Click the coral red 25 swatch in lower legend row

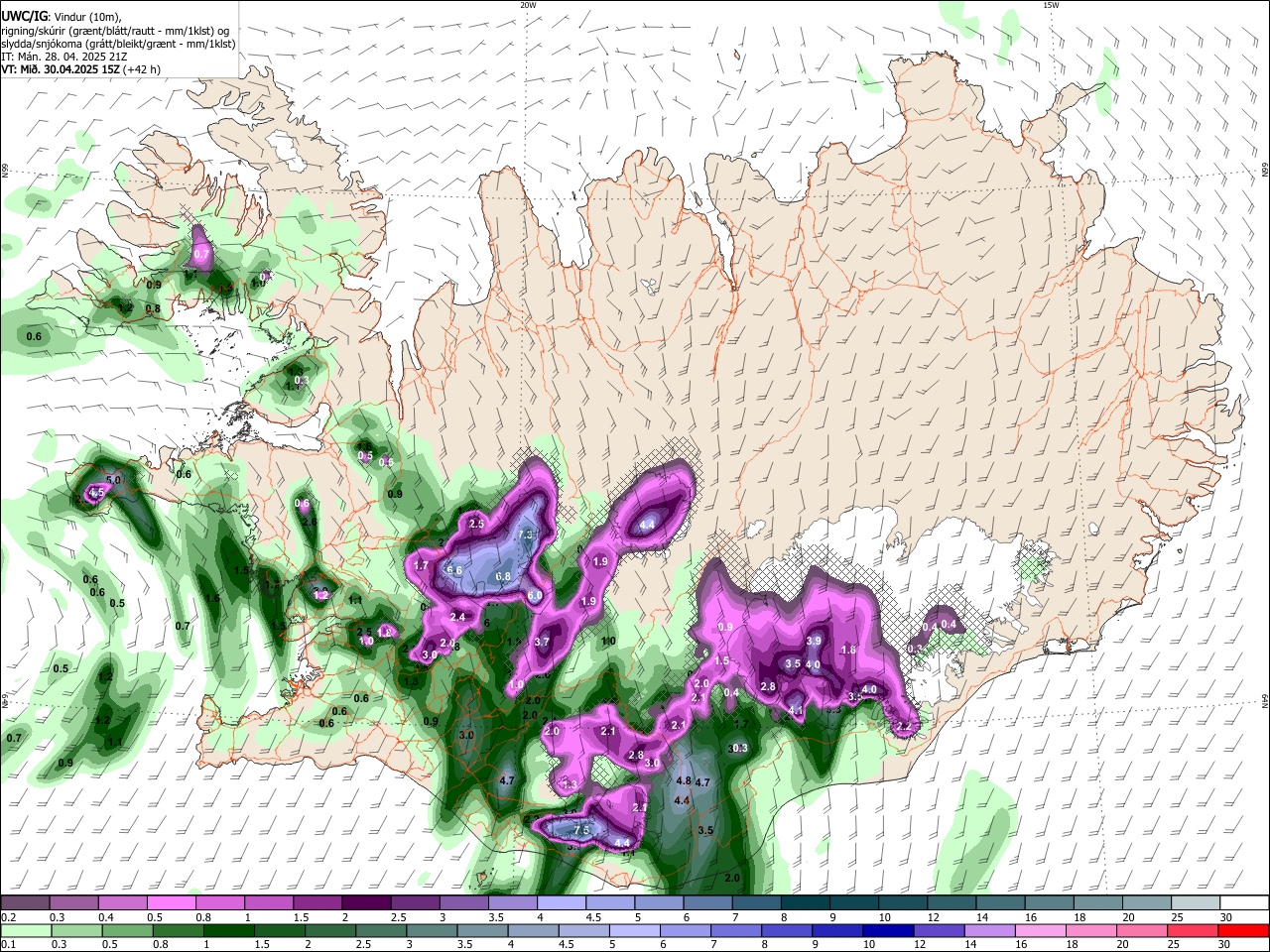(x=1193, y=930)
